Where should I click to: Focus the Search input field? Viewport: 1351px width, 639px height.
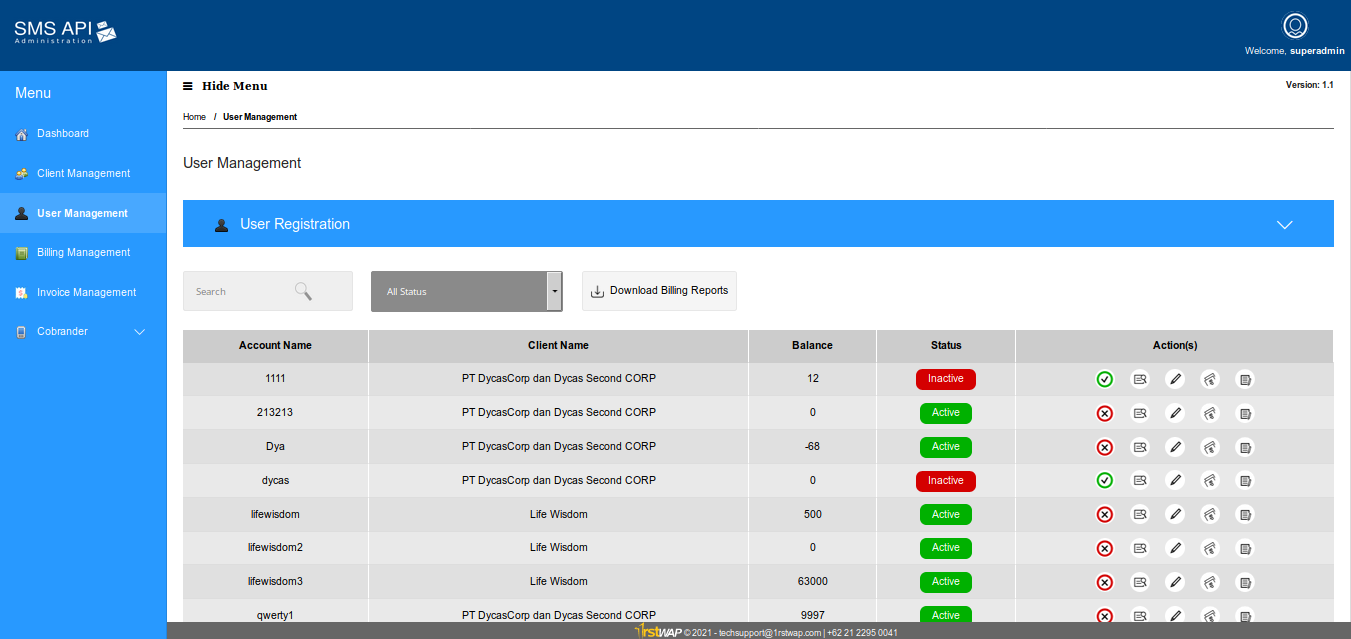click(x=268, y=291)
